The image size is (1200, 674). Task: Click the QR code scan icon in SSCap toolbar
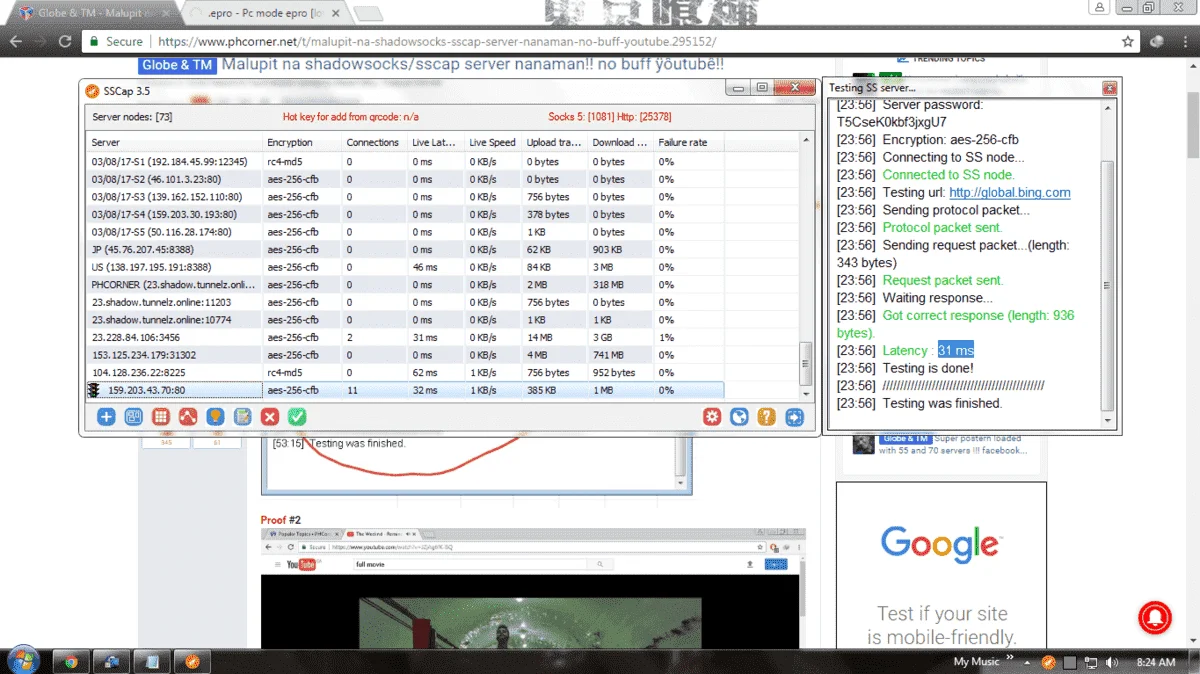pyautogui.click(x=133, y=417)
